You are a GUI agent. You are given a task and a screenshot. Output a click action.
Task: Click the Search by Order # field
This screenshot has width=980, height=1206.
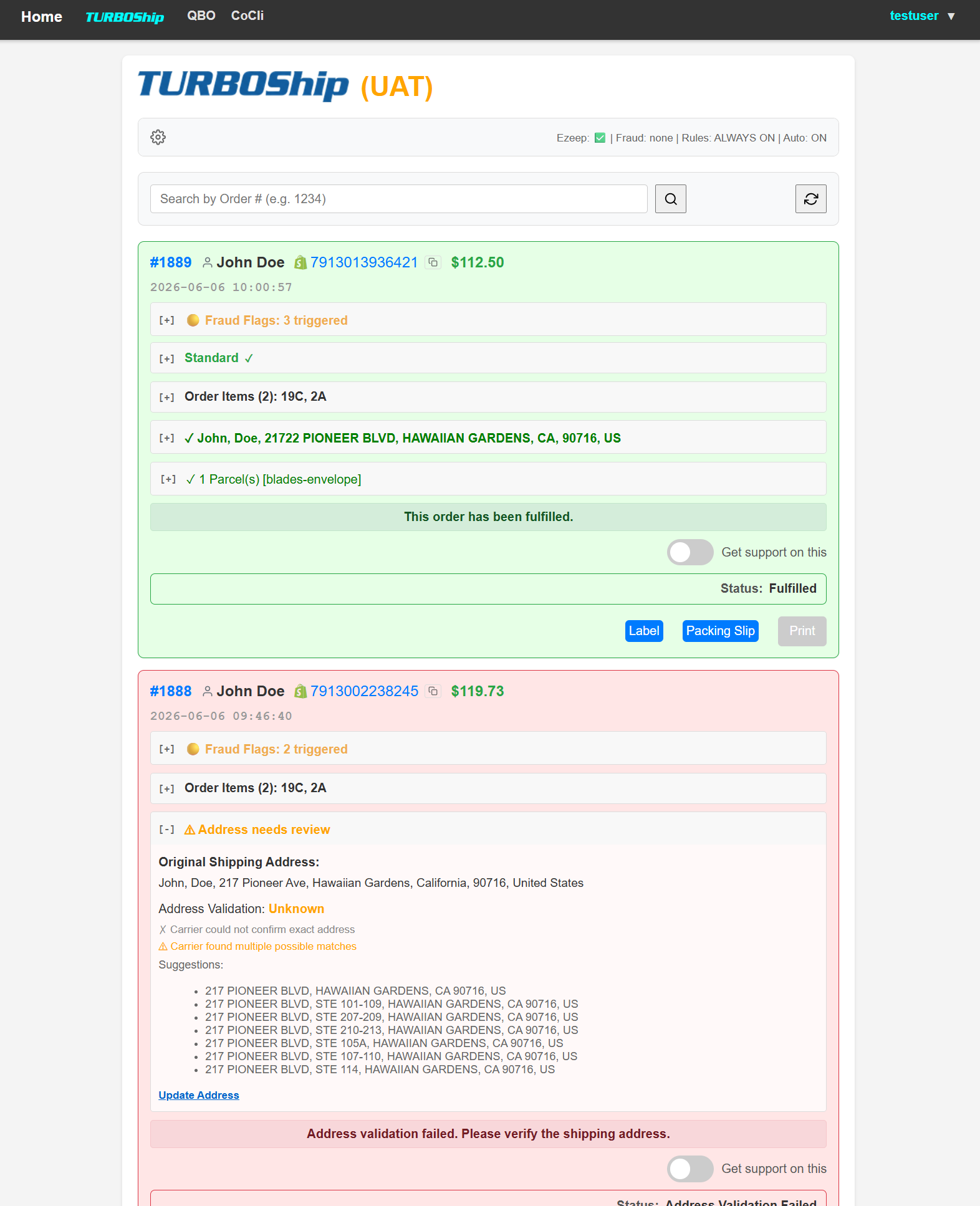pyautogui.click(x=399, y=199)
